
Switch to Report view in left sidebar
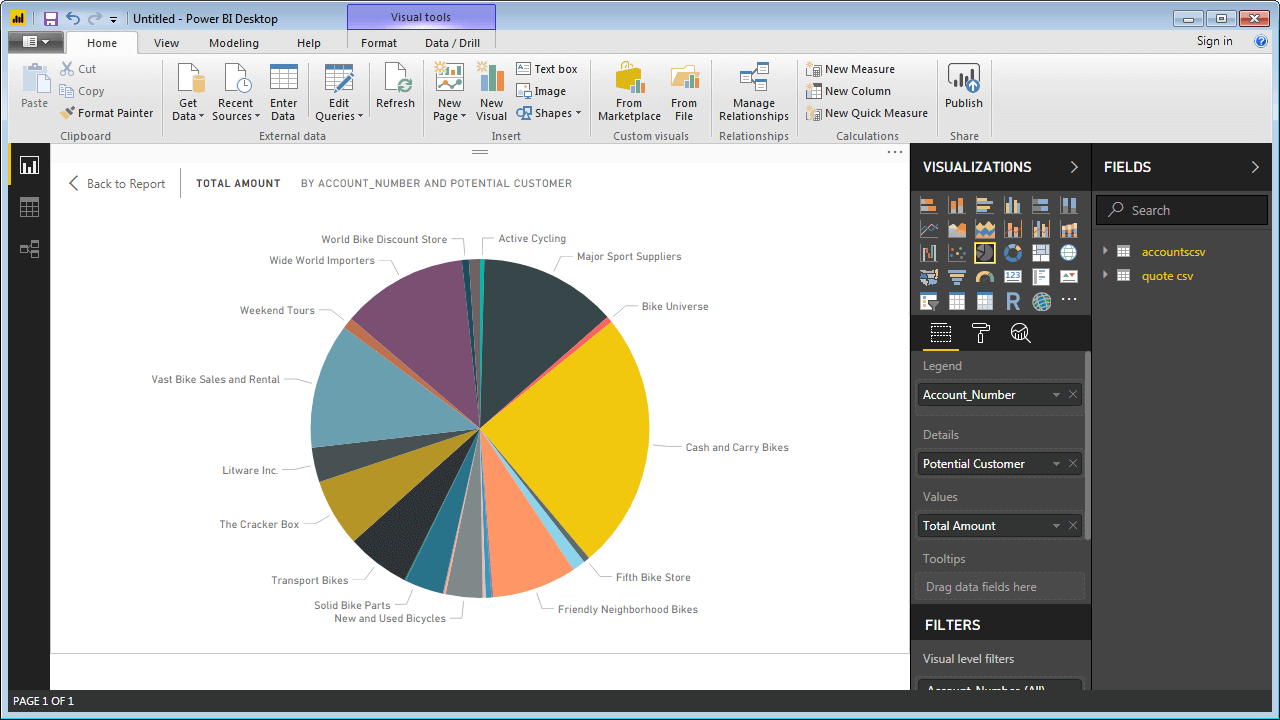click(29, 165)
